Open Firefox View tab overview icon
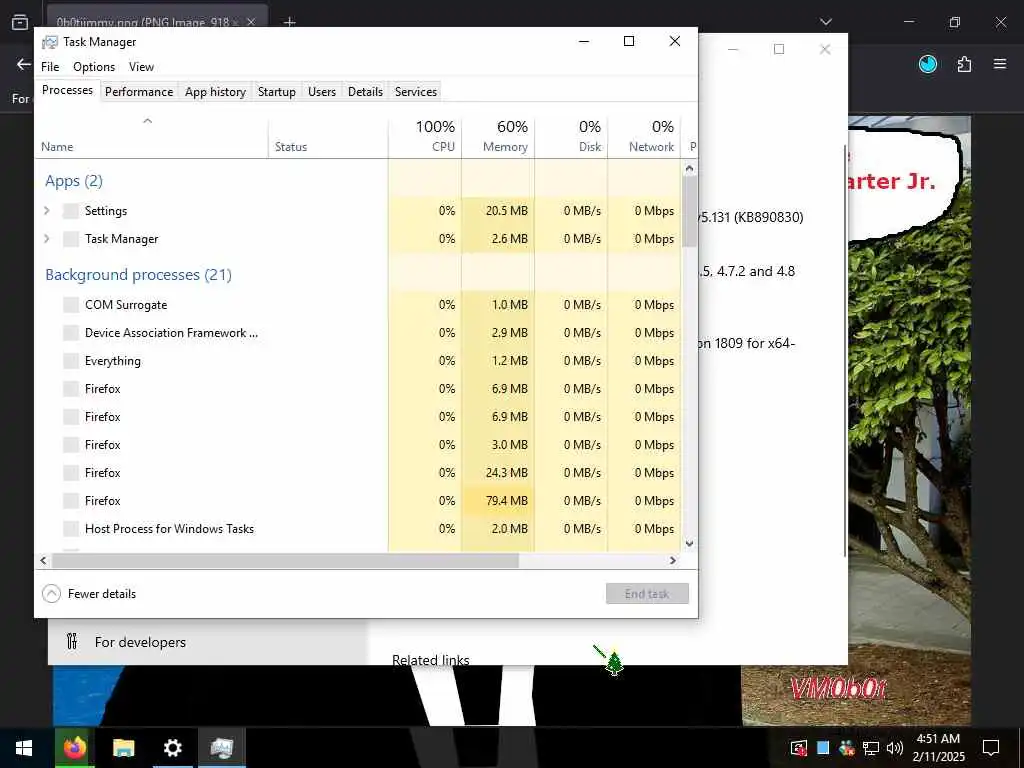Viewport: 1024px width, 768px height. [20, 22]
